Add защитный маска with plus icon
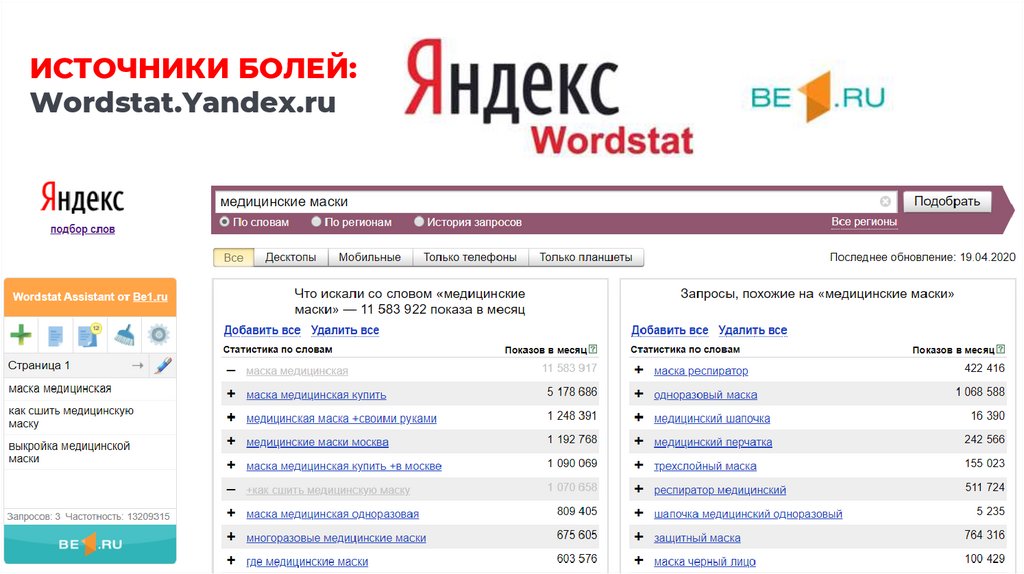 [639, 537]
